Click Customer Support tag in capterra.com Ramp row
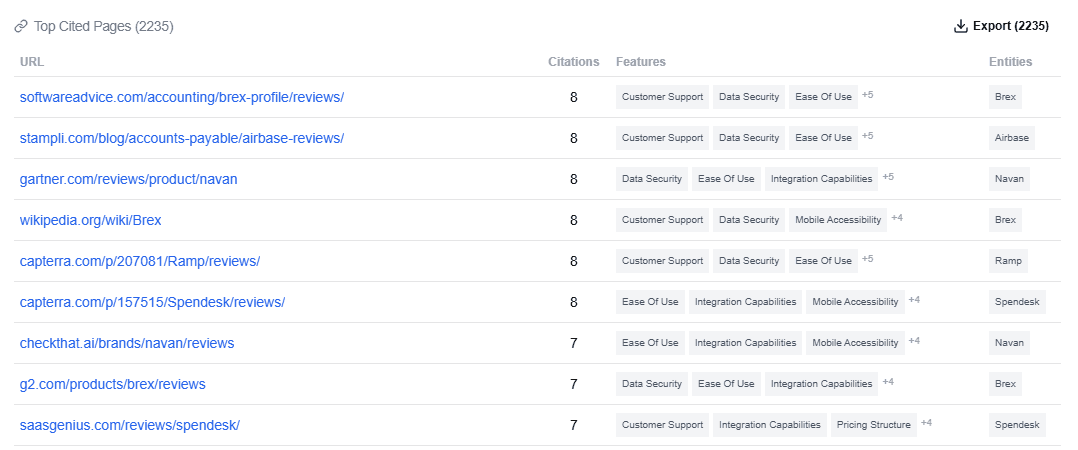Screen dimensions: 1078x450 pyautogui.click(x=663, y=261)
